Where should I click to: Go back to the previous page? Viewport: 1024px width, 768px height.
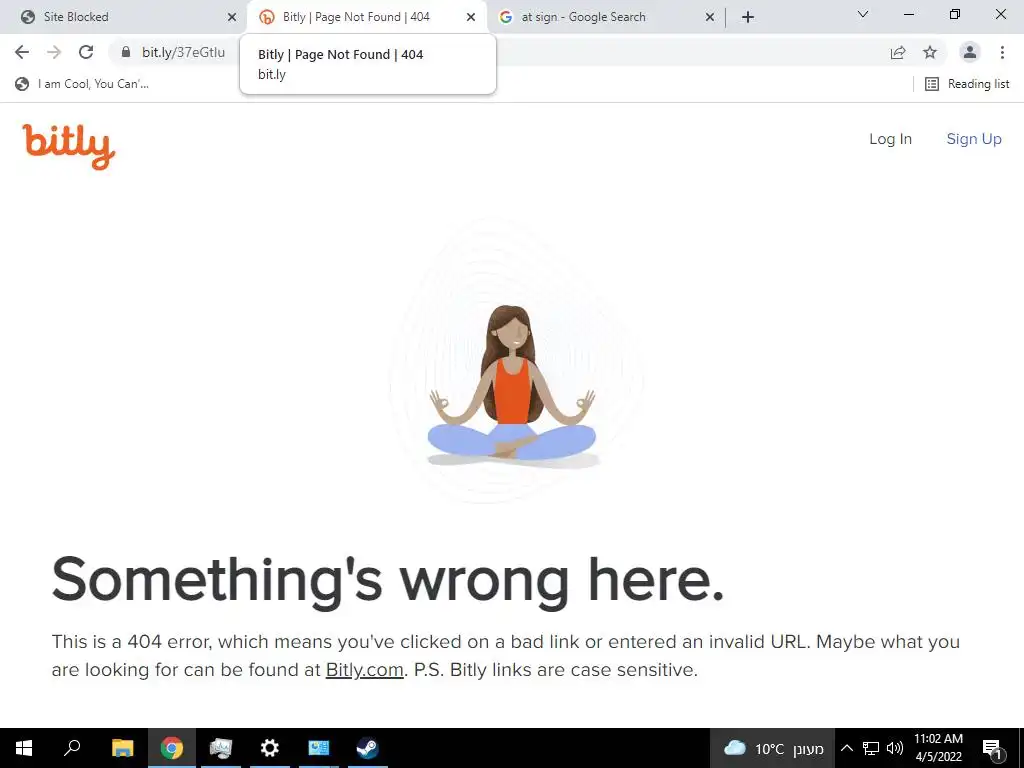pos(22,52)
